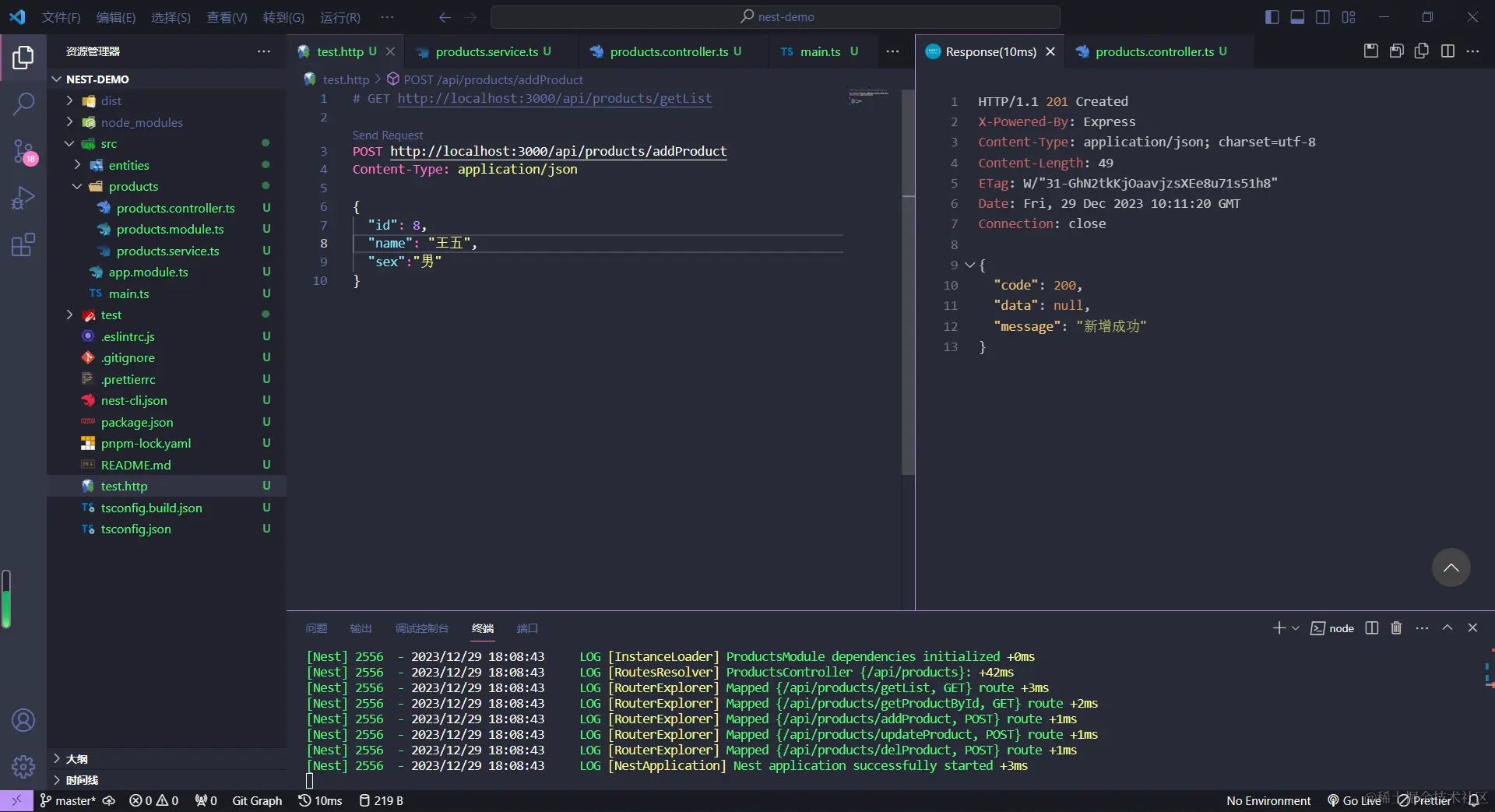Split the terminal panel

(1372, 628)
